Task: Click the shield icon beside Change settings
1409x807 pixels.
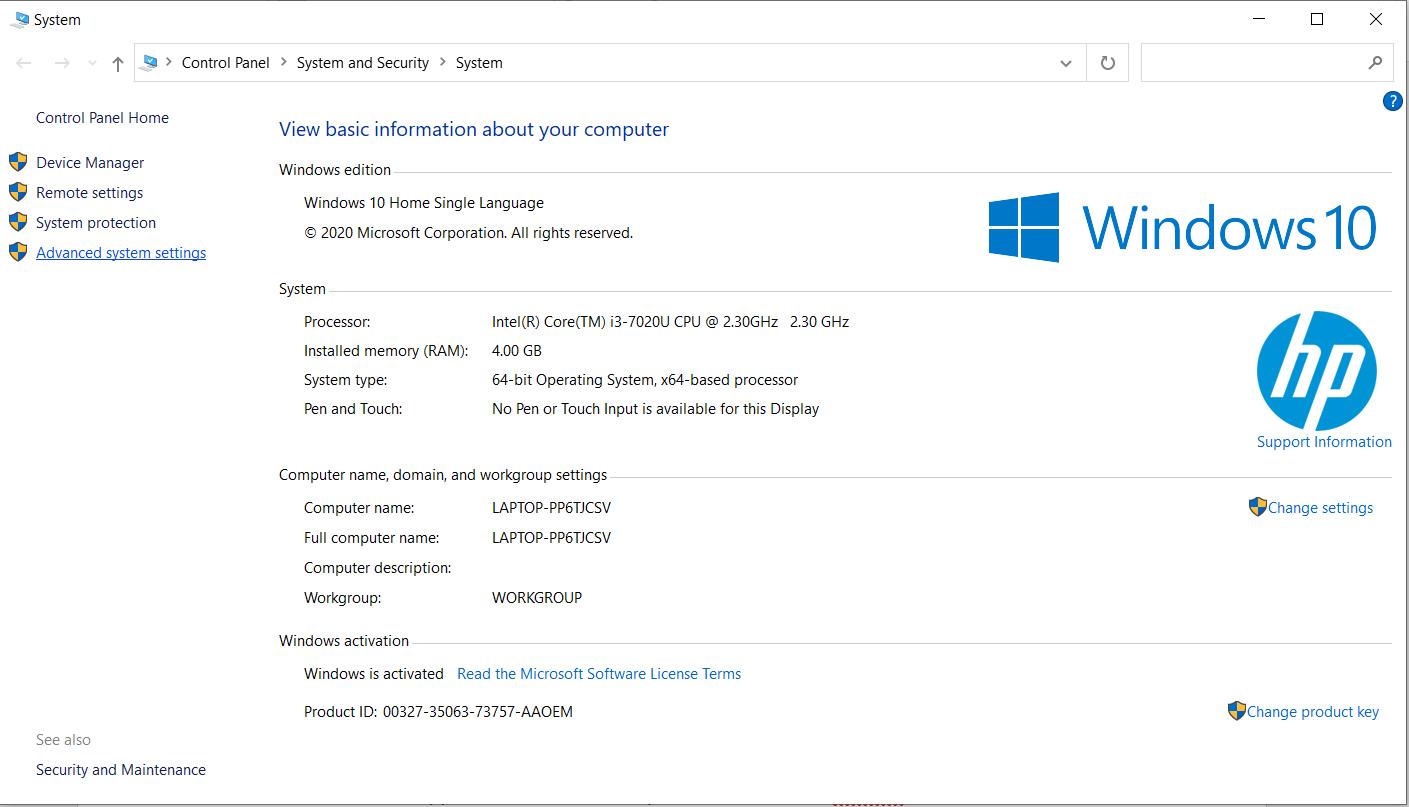Action: coord(1258,507)
